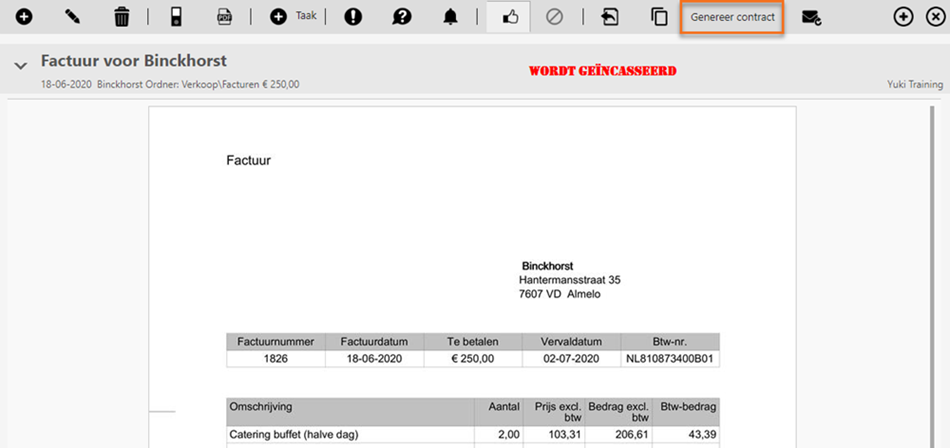Click the document return-arrow icon
The image size is (950, 448).
(610, 17)
